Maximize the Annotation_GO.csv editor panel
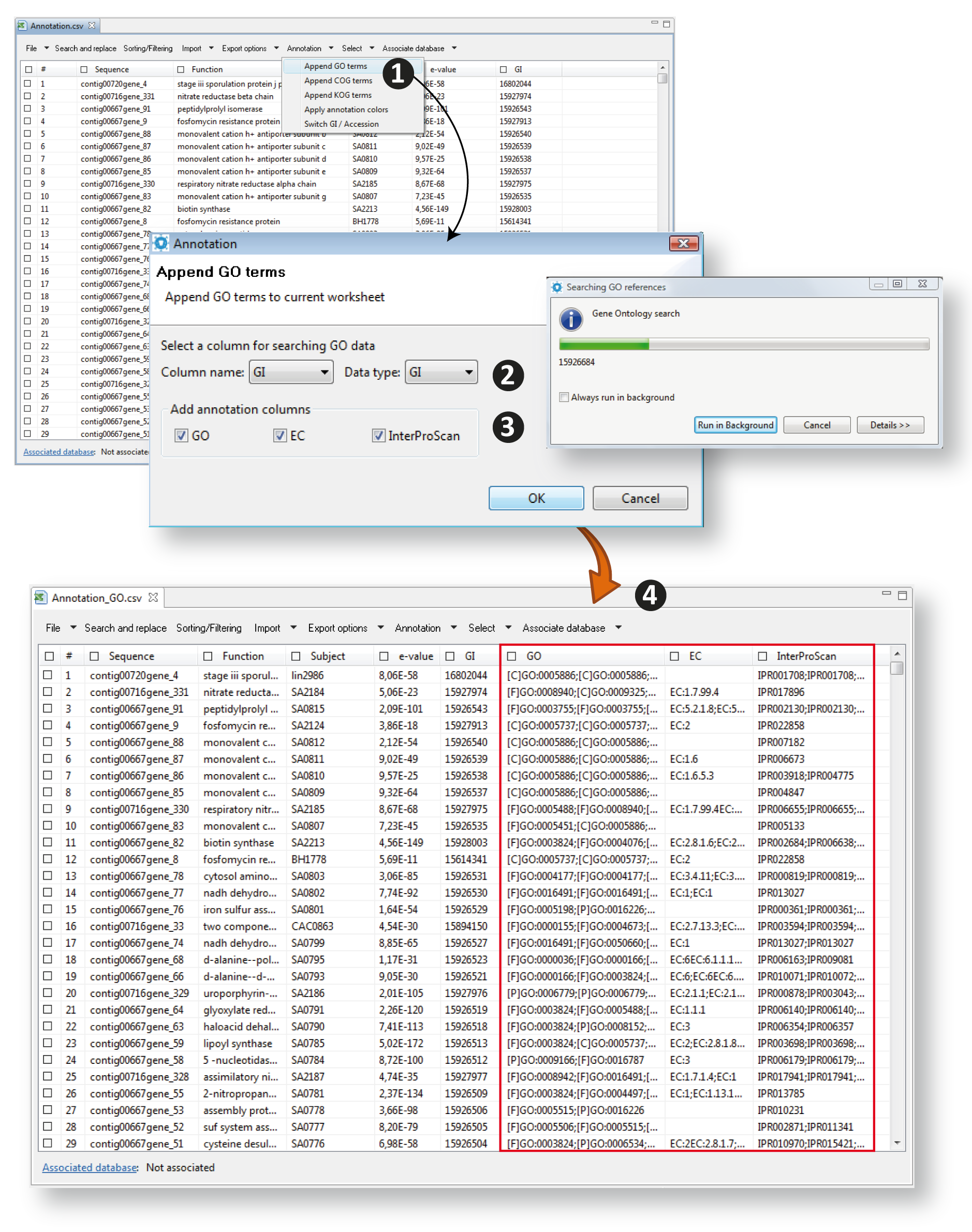This screenshot has width=972, height=1232. (902, 595)
